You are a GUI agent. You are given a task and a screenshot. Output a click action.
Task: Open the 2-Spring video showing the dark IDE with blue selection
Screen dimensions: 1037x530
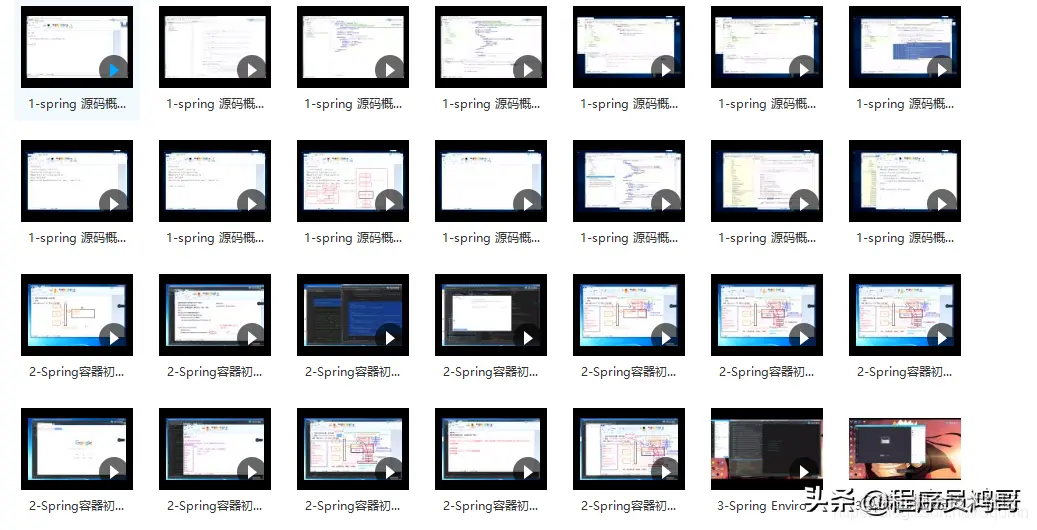(353, 315)
